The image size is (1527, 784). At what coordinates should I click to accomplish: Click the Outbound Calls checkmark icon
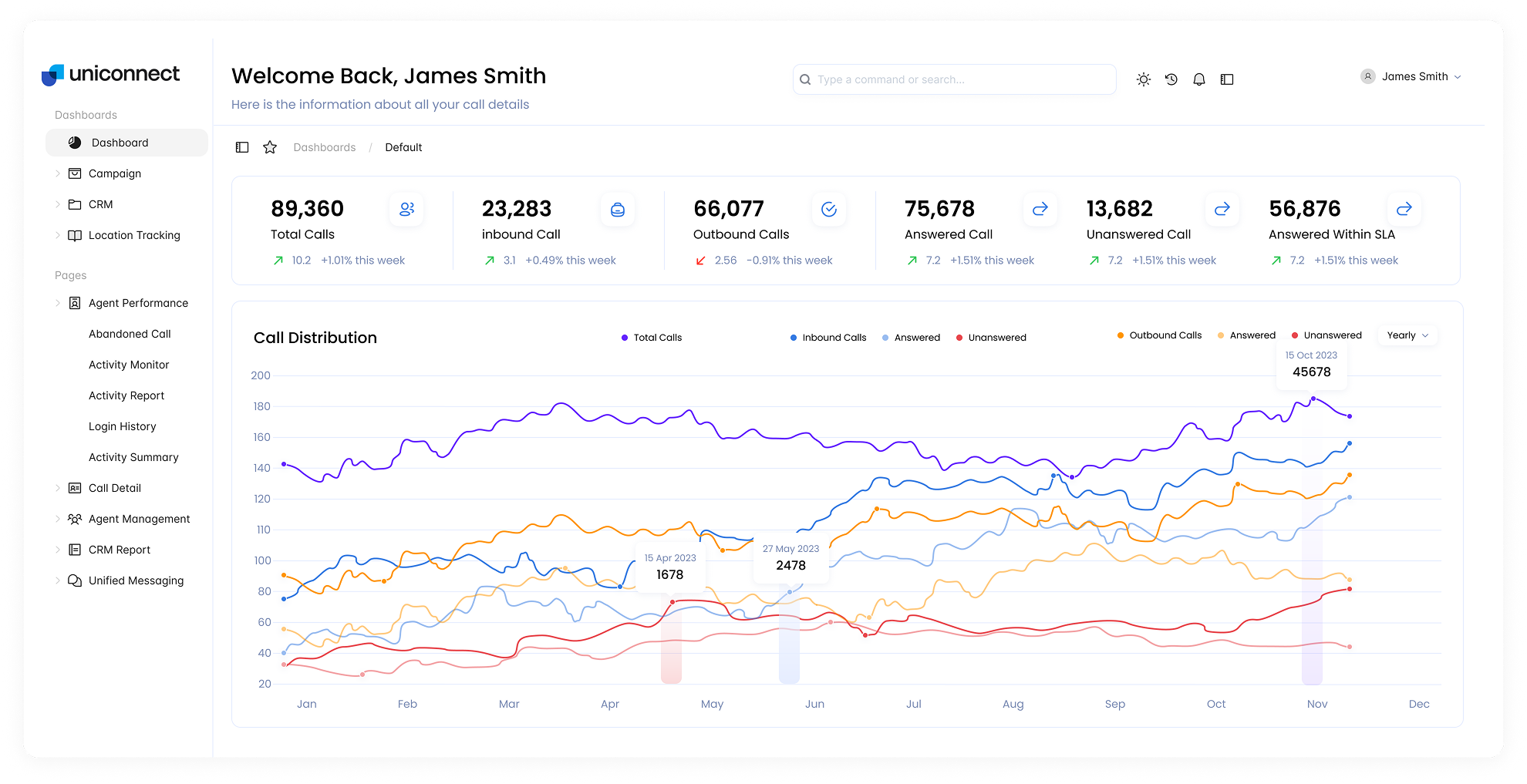click(x=829, y=209)
